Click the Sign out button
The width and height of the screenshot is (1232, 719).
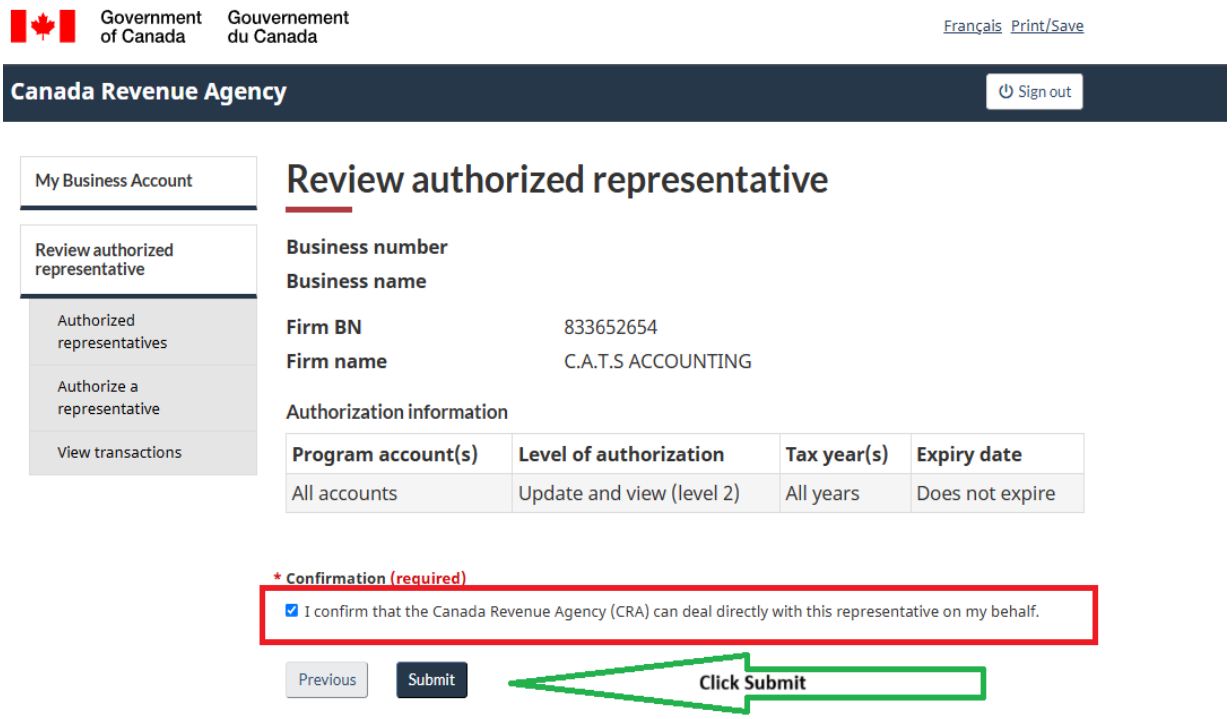[x=1034, y=92]
